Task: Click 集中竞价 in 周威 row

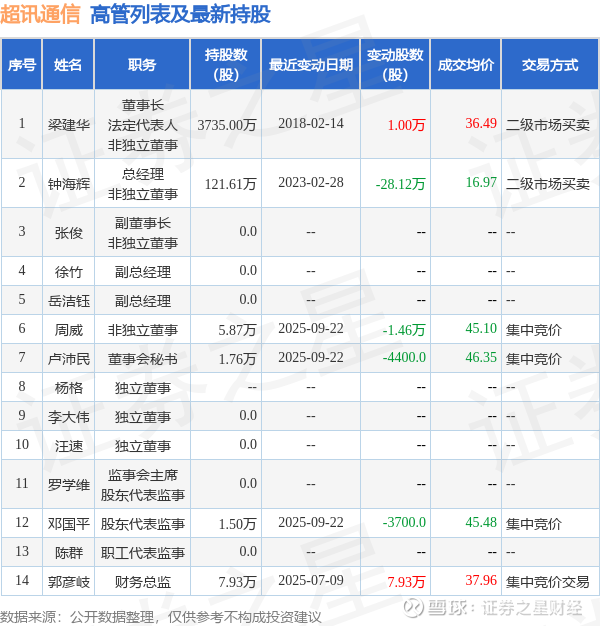Action: pos(534,330)
